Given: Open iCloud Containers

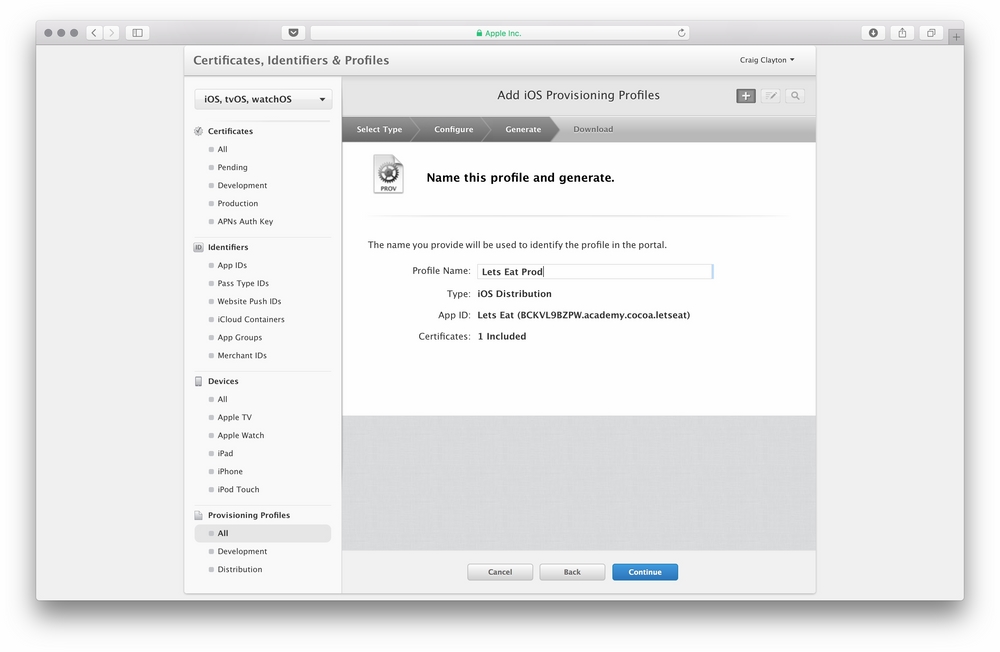Looking at the screenshot, I should (251, 319).
